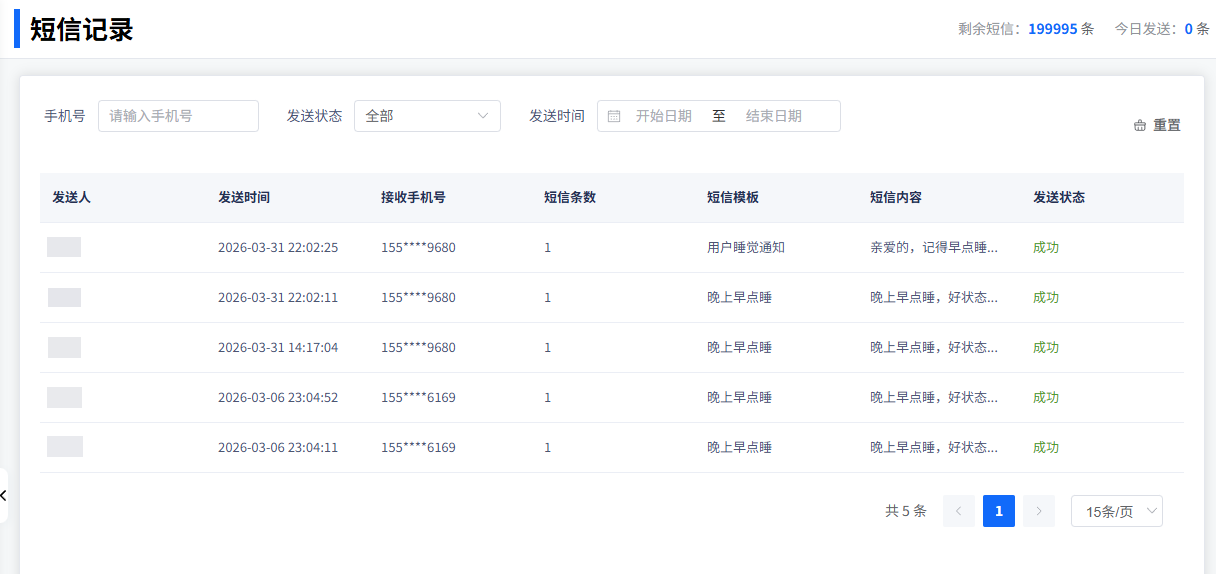The width and height of the screenshot is (1216, 574).
Task: Select the 结束日期 end date field
Action: 773,116
